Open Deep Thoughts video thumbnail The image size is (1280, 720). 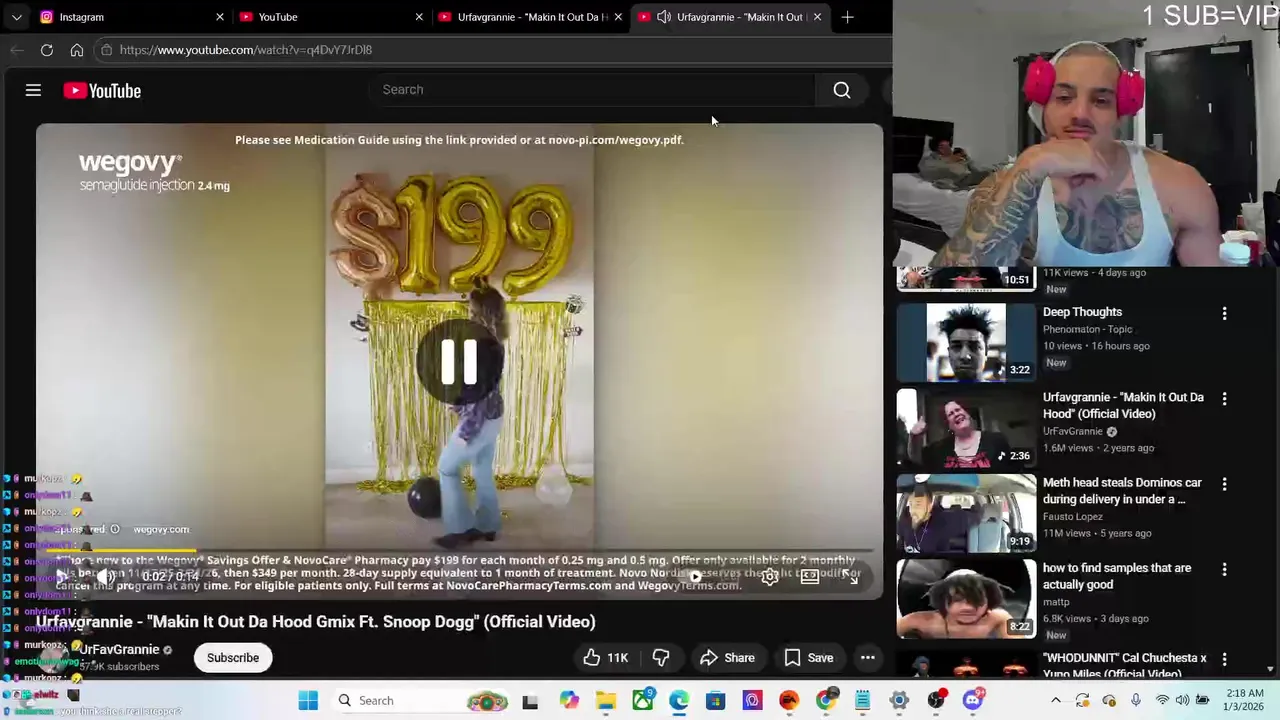(x=966, y=342)
